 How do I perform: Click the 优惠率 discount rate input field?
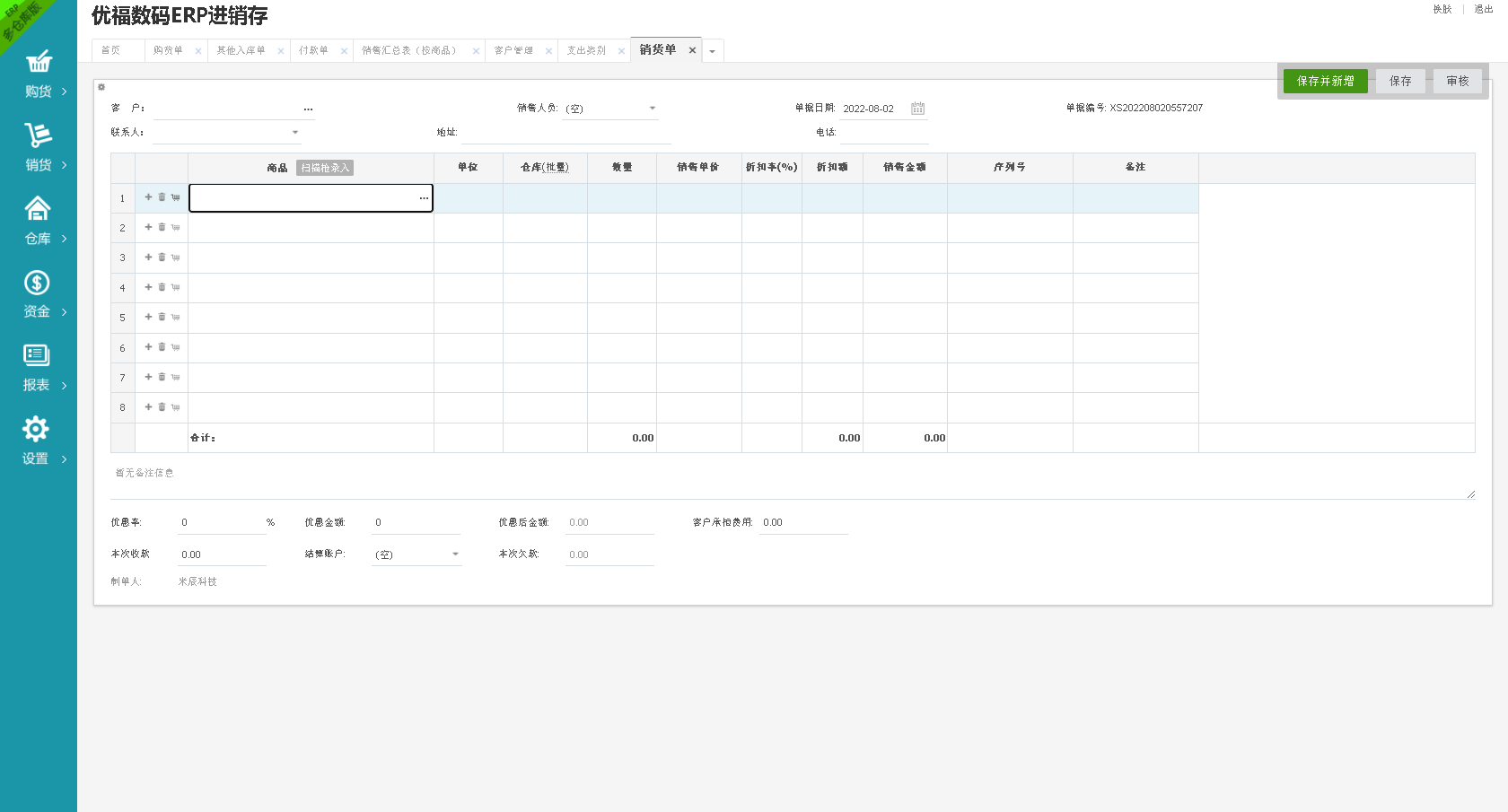pos(221,523)
